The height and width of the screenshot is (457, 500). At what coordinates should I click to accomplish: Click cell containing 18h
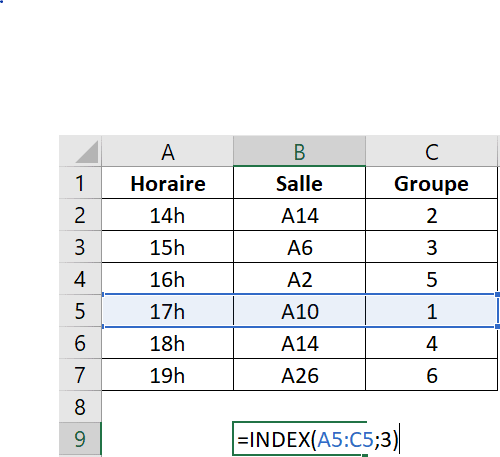(168, 343)
